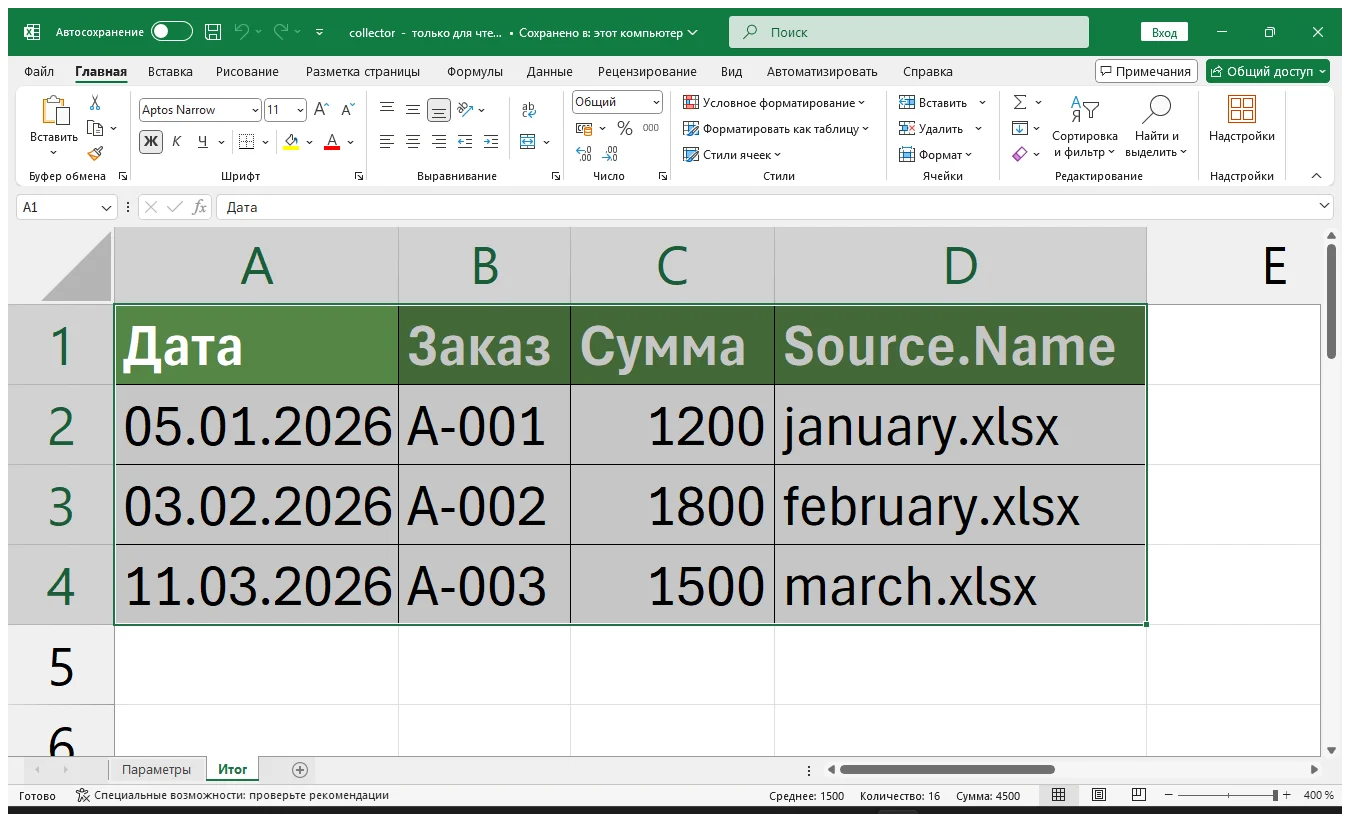
Task: Open the Aptos Narrow font dropdown
Action: [256, 110]
